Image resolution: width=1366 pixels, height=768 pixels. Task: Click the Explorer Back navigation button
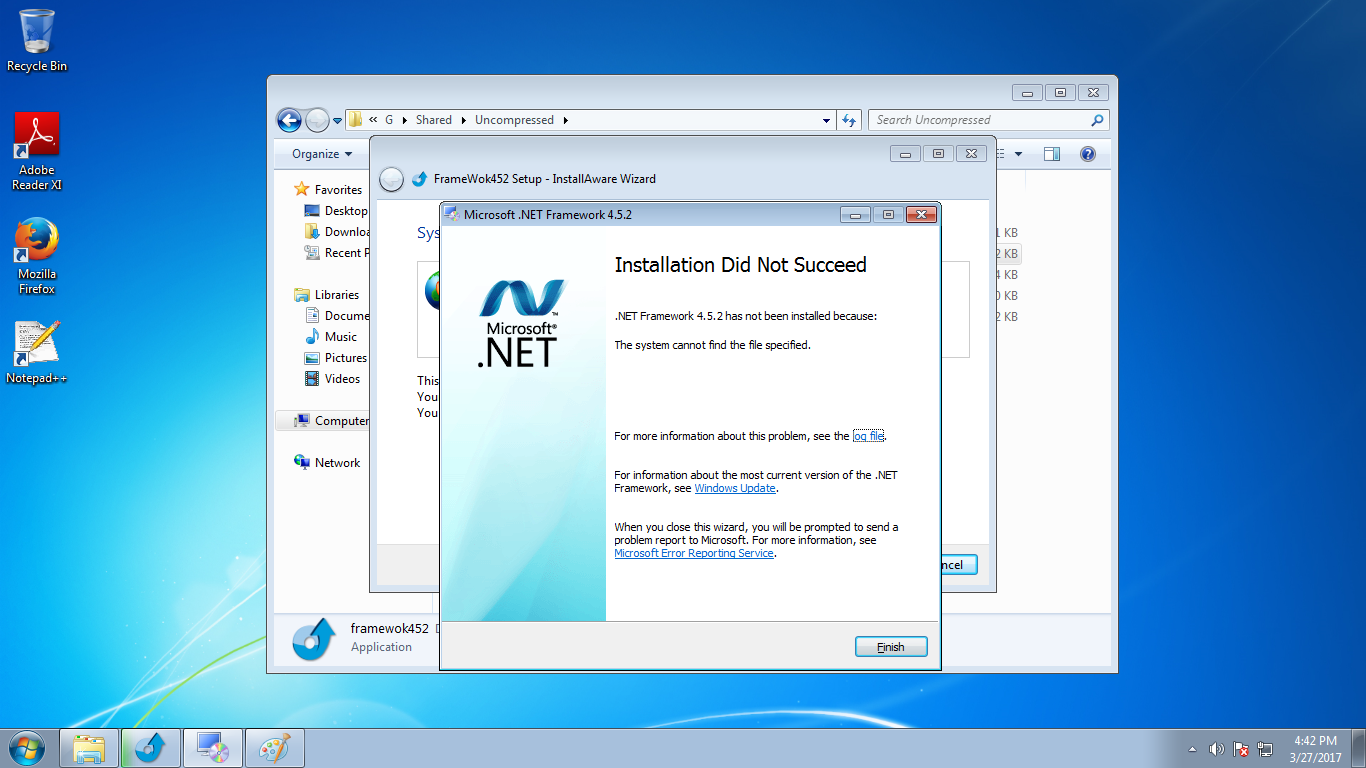[x=289, y=120]
